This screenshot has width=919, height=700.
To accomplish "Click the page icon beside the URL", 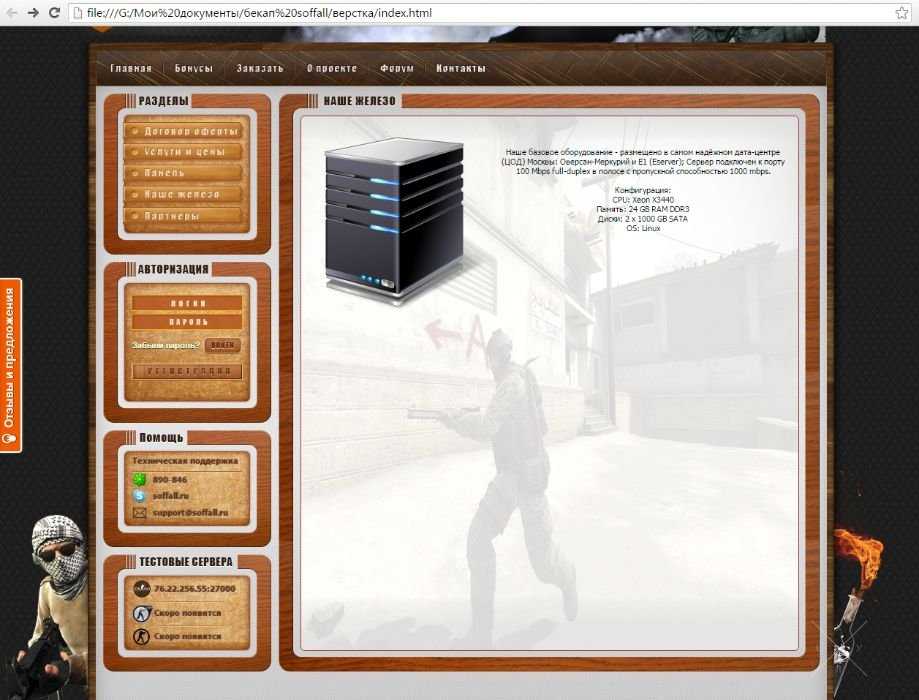I will (77, 12).
